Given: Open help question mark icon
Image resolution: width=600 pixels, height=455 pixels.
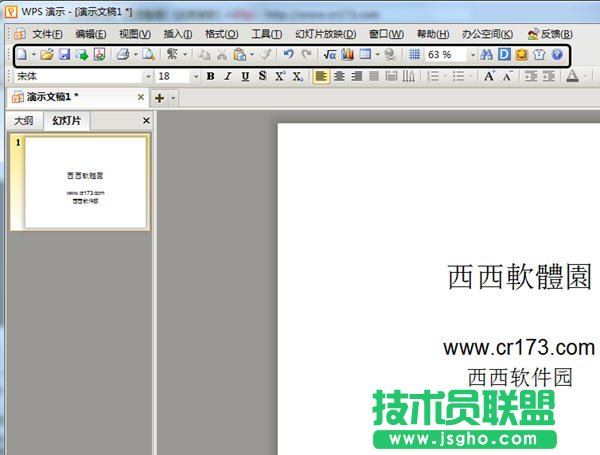Looking at the screenshot, I should (557, 55).
